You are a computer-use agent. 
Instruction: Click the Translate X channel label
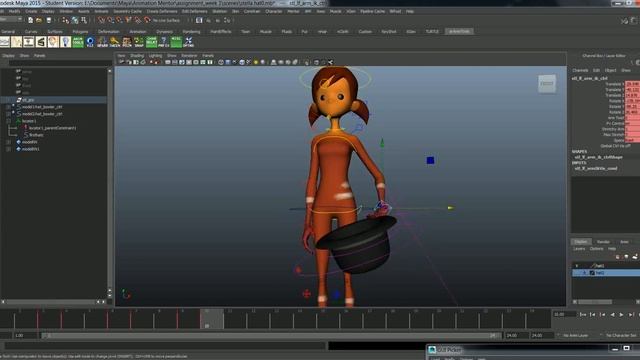tap(614, 84)
